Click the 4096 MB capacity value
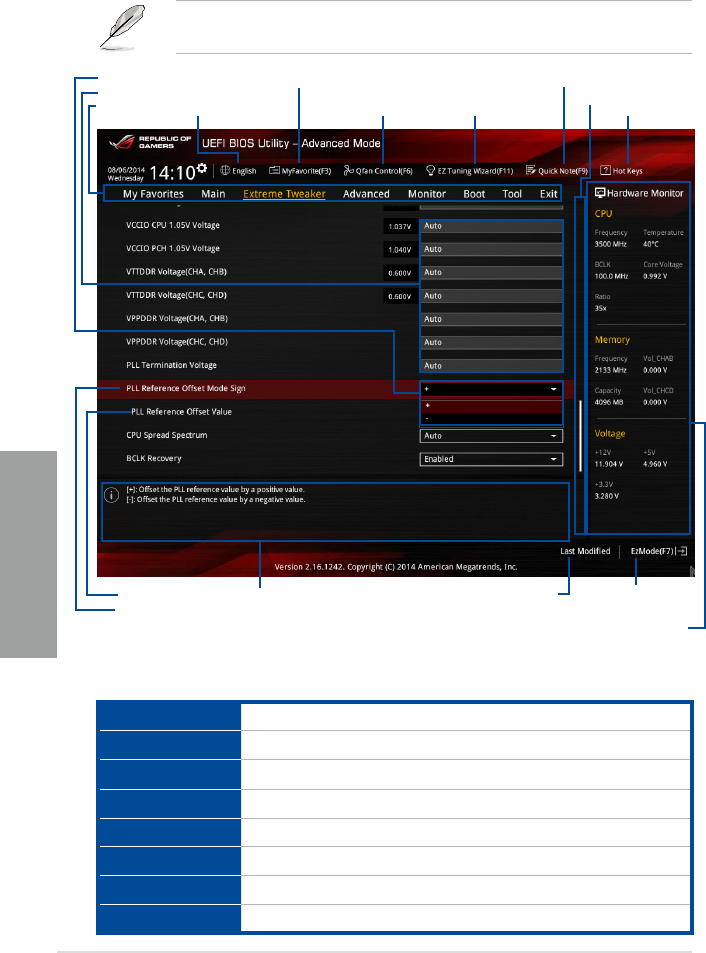 coord(609,402)
